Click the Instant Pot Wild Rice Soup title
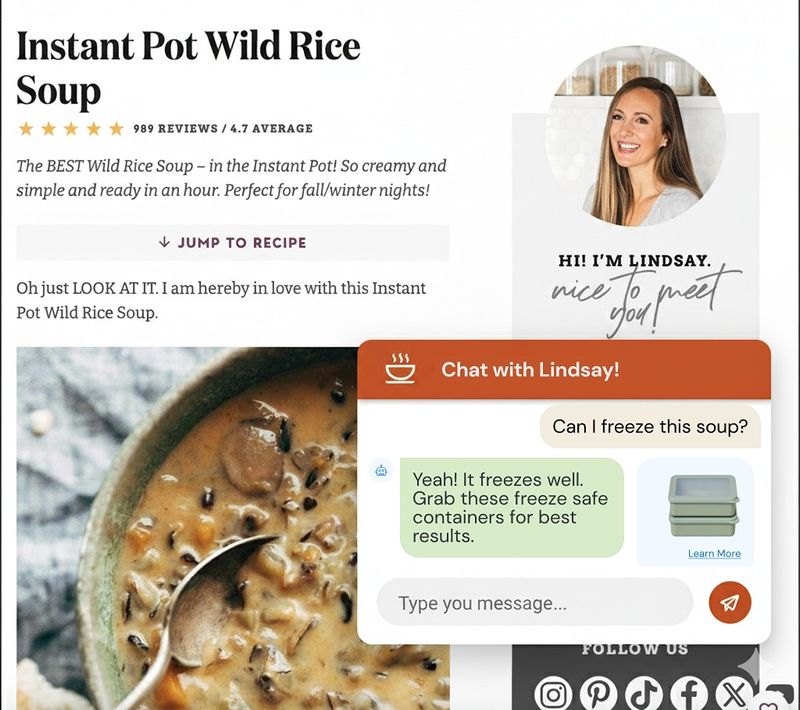The image size is (800, 710). pos(188,68)
